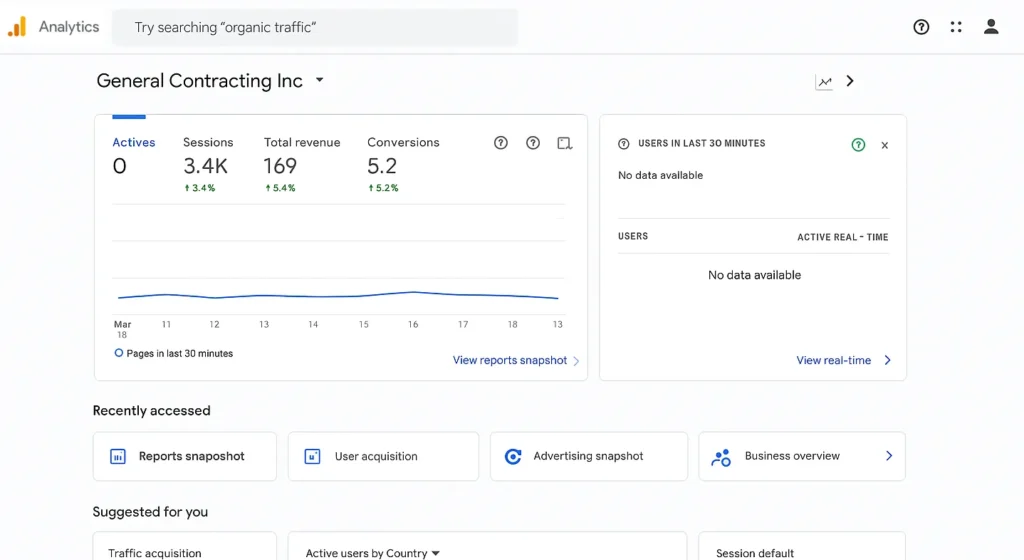Open Advertising snapshot recently accessed card
The height and width of the screenshot is (560, 1024).
click(x=588, y=456)
